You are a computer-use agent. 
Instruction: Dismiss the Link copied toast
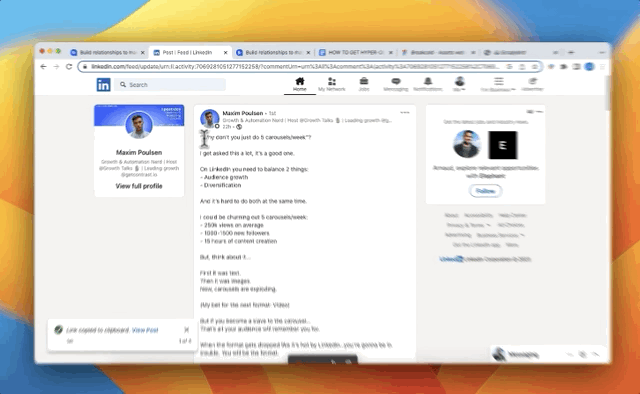[x=186, y=329]
